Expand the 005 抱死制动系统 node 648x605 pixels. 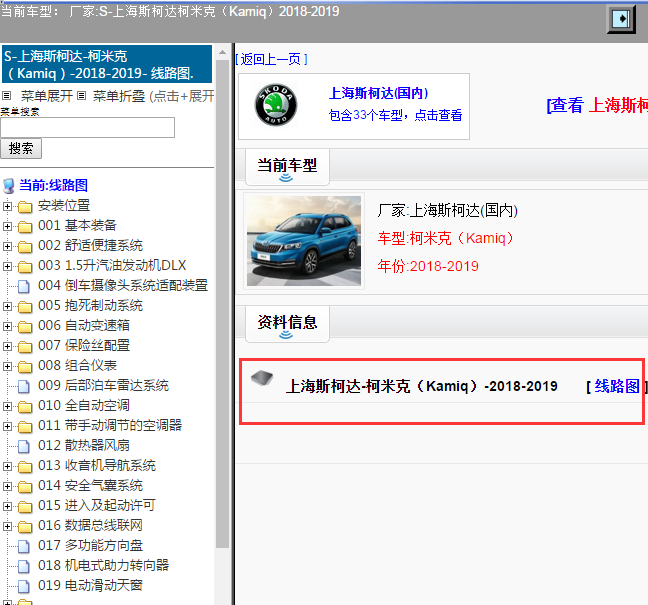pos(7,307)
